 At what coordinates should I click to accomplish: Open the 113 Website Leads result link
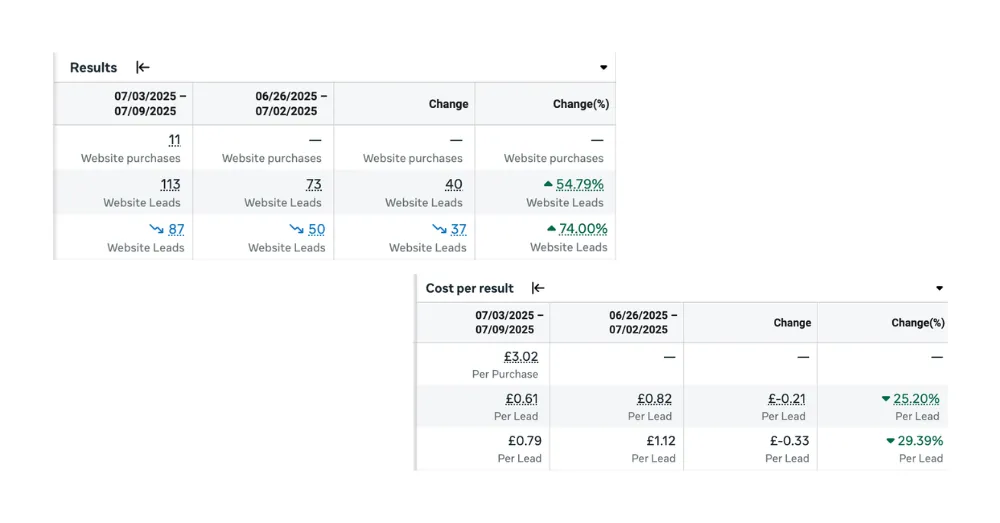click(x=170, y=184)
